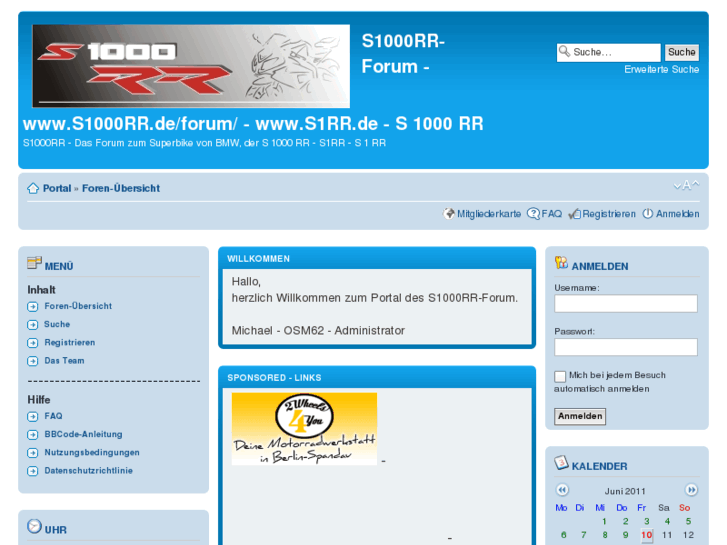Select day 10 in the calendar

pyautogui.click(x=646, y=535)
